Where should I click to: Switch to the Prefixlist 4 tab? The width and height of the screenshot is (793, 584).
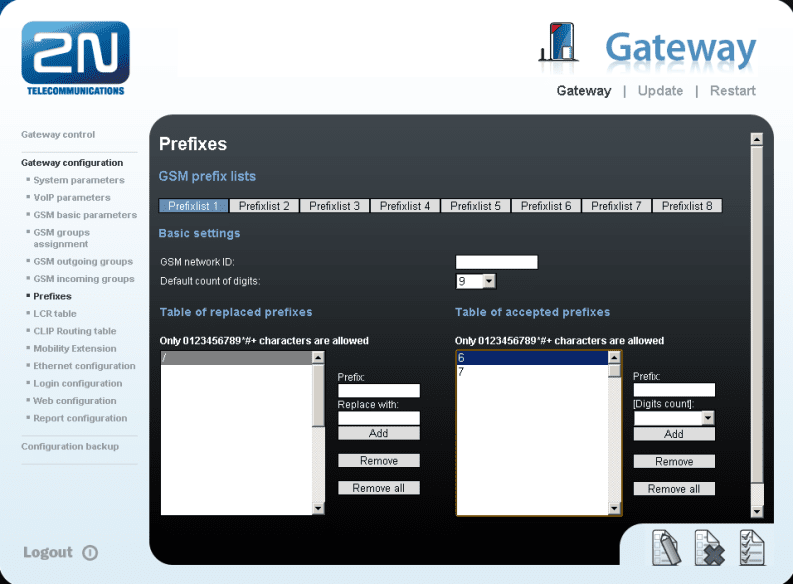[x=405, y=206]
